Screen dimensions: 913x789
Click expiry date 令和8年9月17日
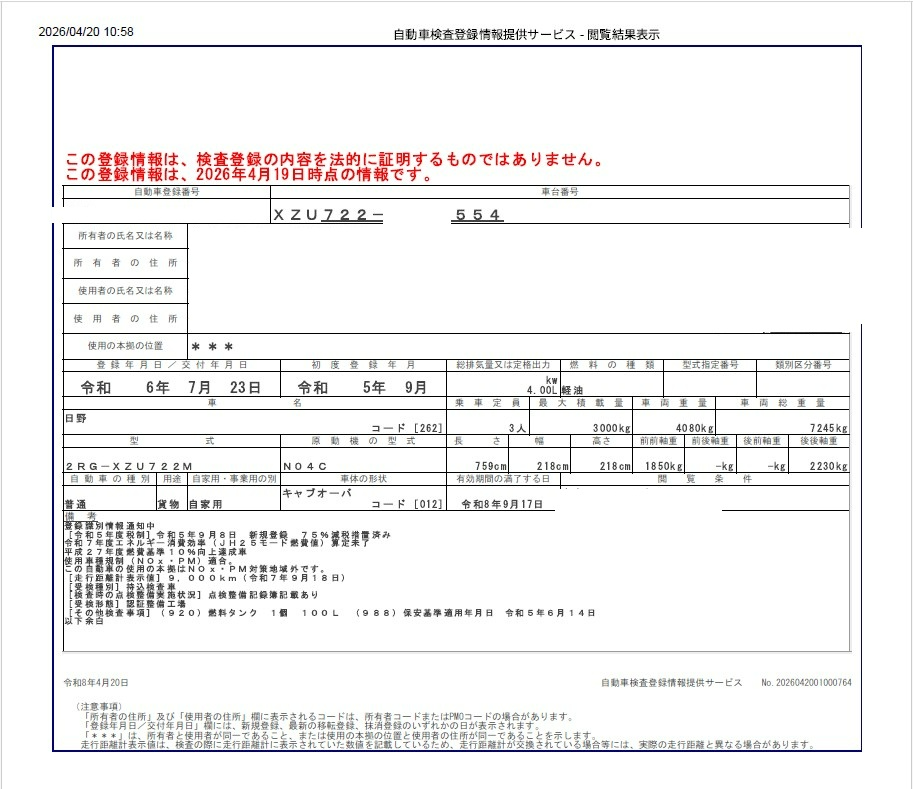click(x=502, y=504)
